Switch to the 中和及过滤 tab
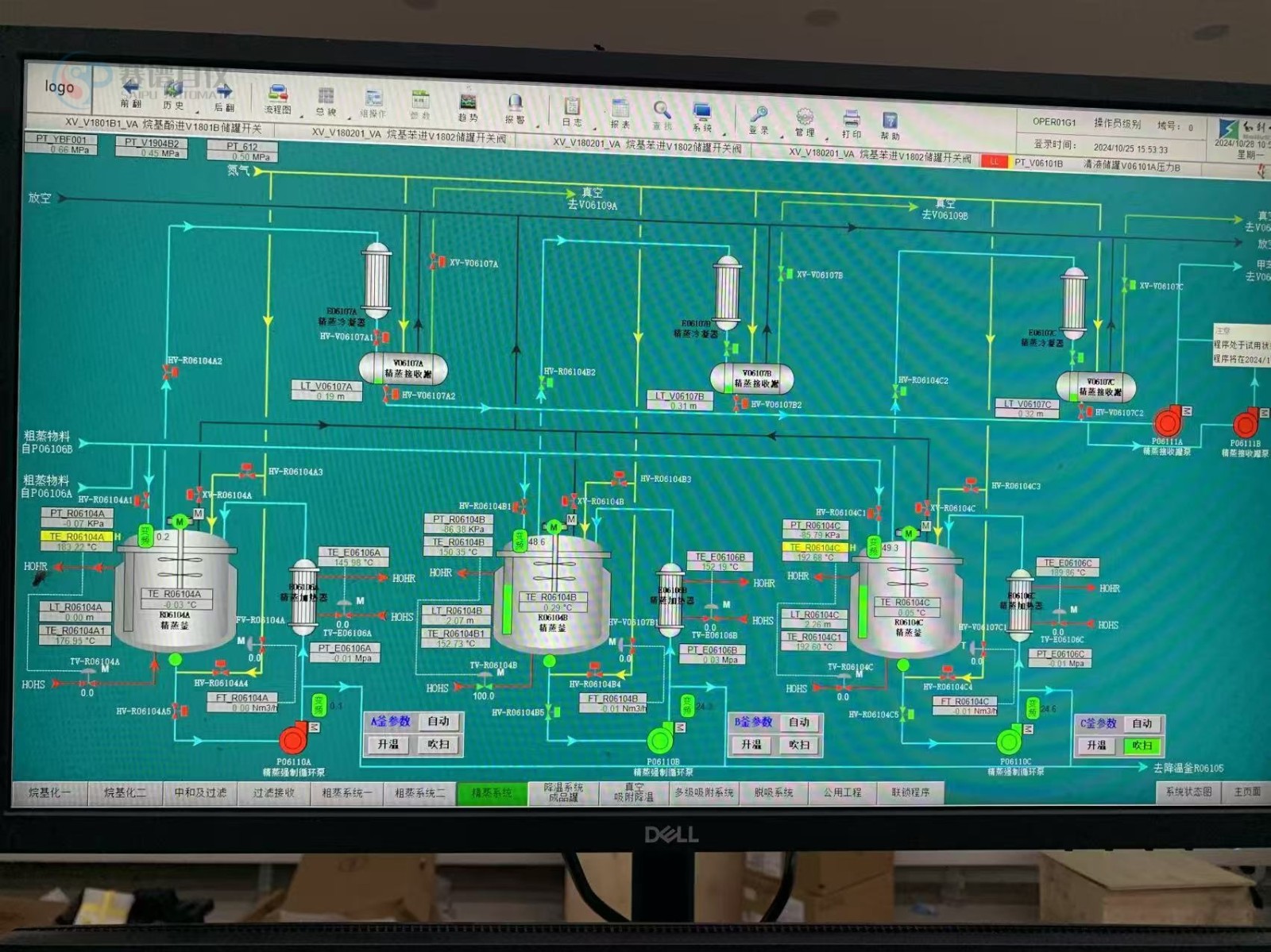Image resolution: width=1271 pixels, height=952 pixels. (x=200, y=792)
